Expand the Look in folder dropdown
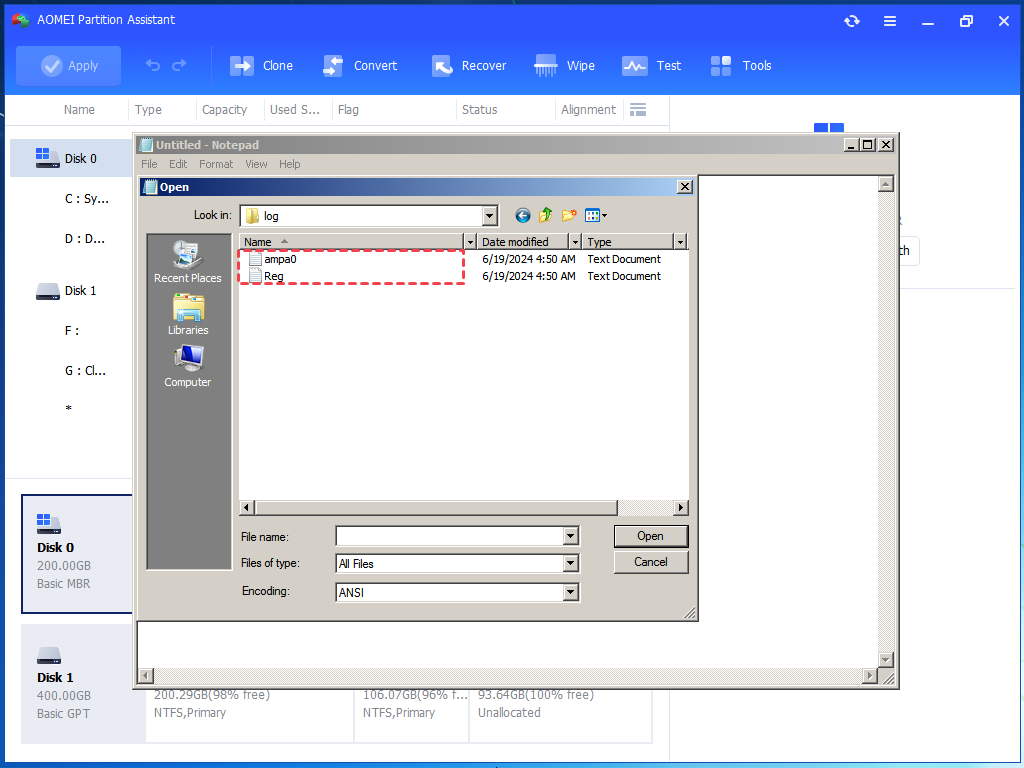Screen dimensions: 1024x768 (490, 216)
